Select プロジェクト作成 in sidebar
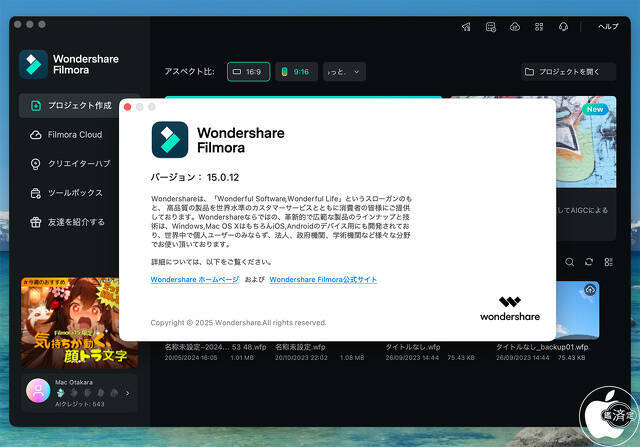Image resolution: width=640 pixels, height=447 pixels. coord(80,105)
